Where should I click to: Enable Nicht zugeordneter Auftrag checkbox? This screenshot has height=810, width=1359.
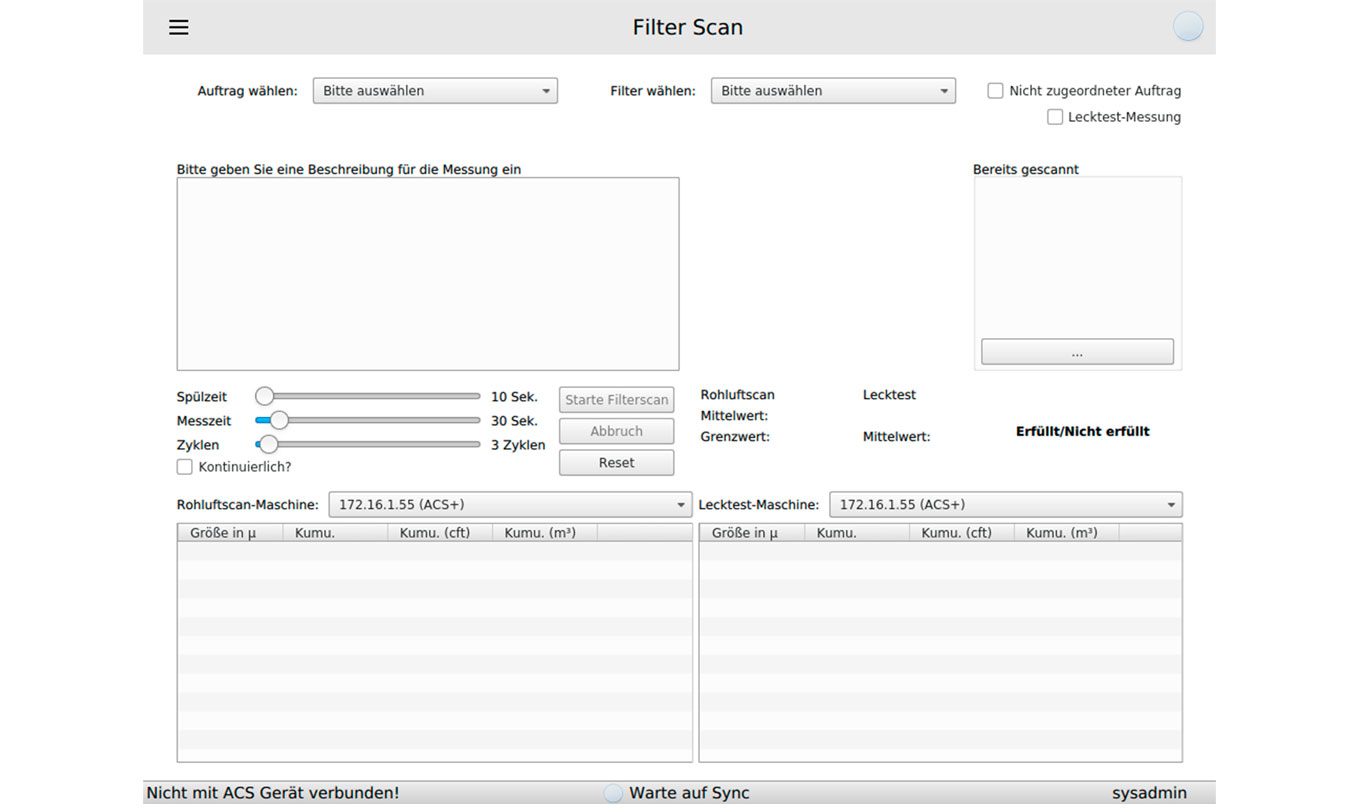[995, 91]
